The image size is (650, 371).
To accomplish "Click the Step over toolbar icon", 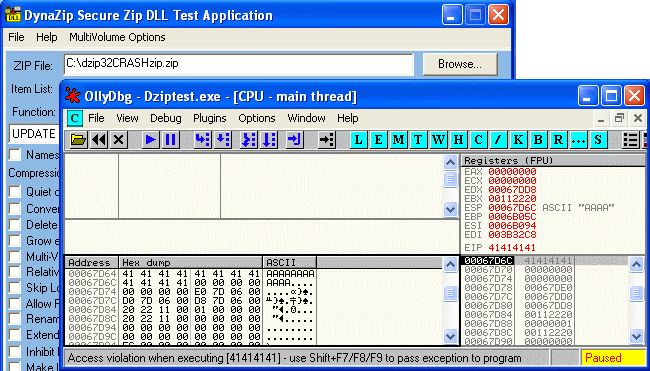I will coord(223,140).
